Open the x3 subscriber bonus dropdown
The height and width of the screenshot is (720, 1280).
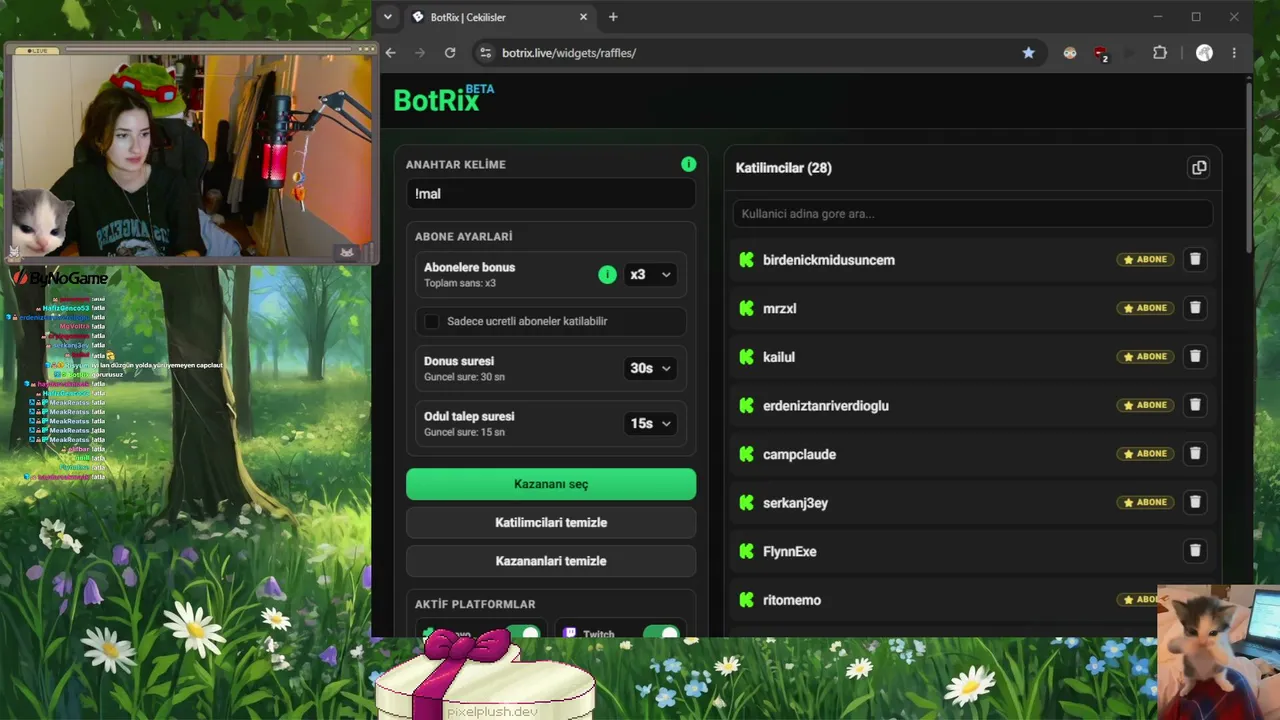(x=649, y=274)
